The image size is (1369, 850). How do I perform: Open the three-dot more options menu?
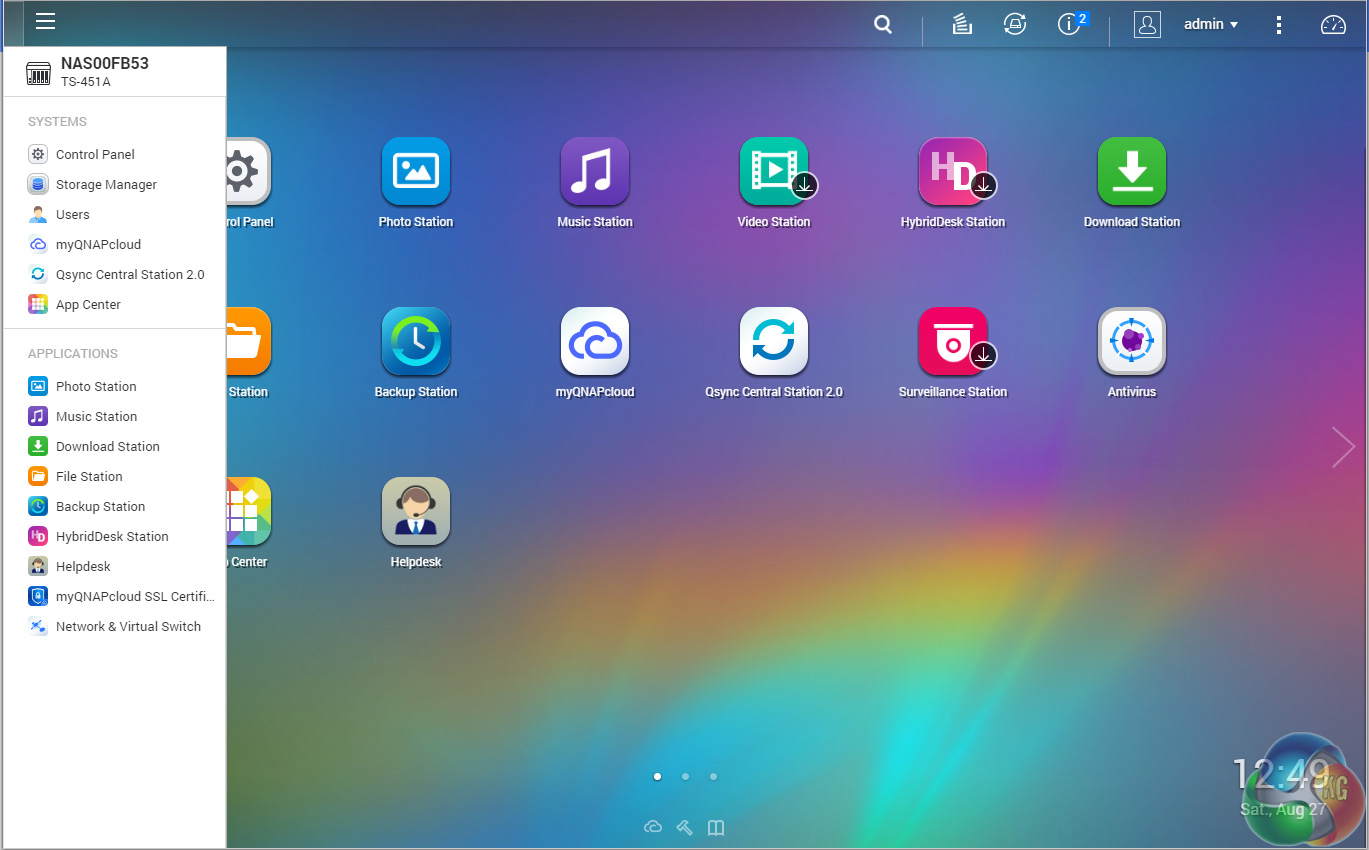pyautogui.click(x=1278, y=25)
